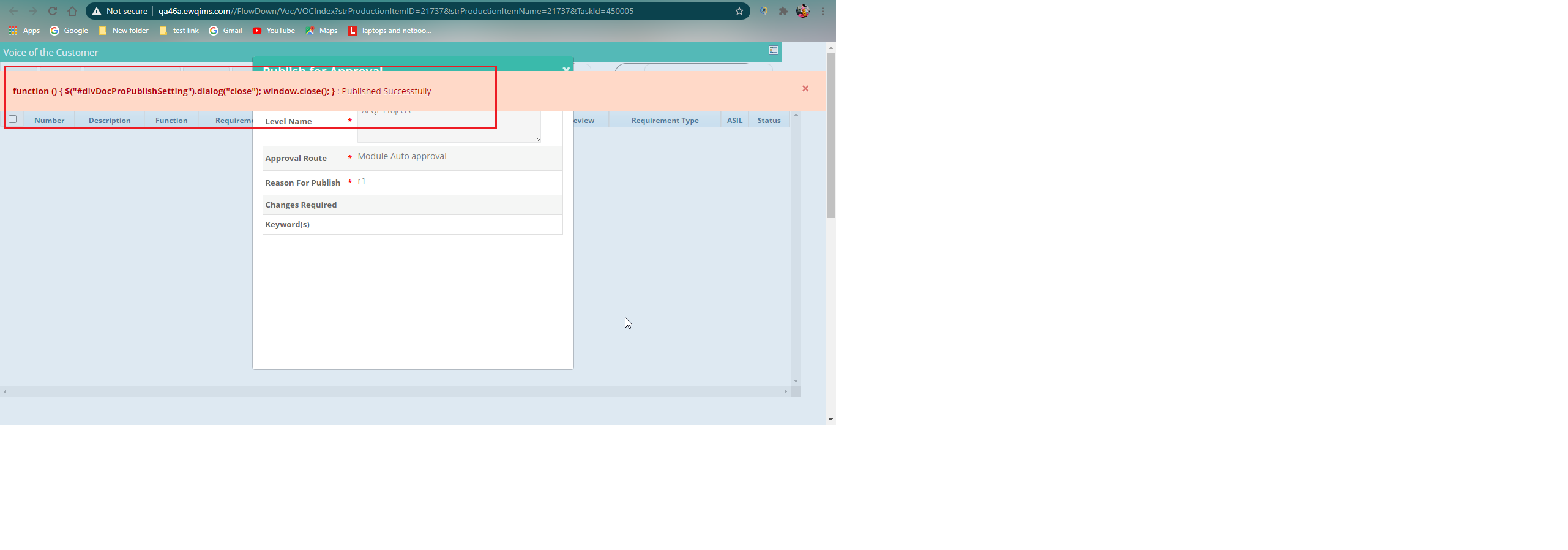The image size is (1568, 550).
Task: Click the Status column header
Action: pos(769,121)
